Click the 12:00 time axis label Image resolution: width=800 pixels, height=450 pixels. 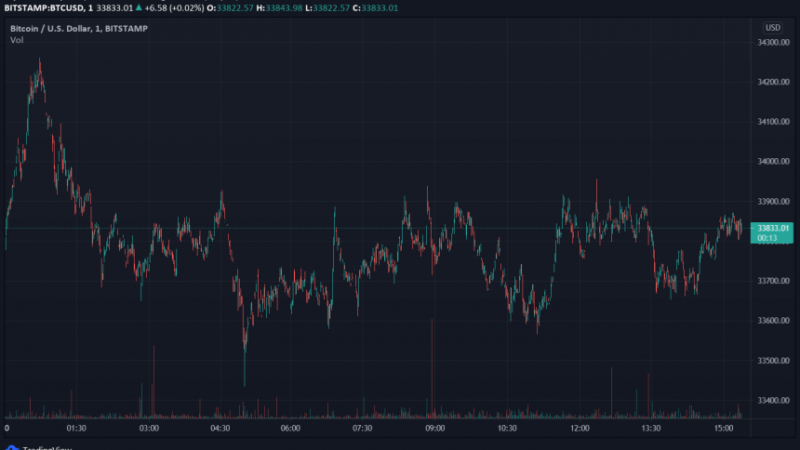580,429
